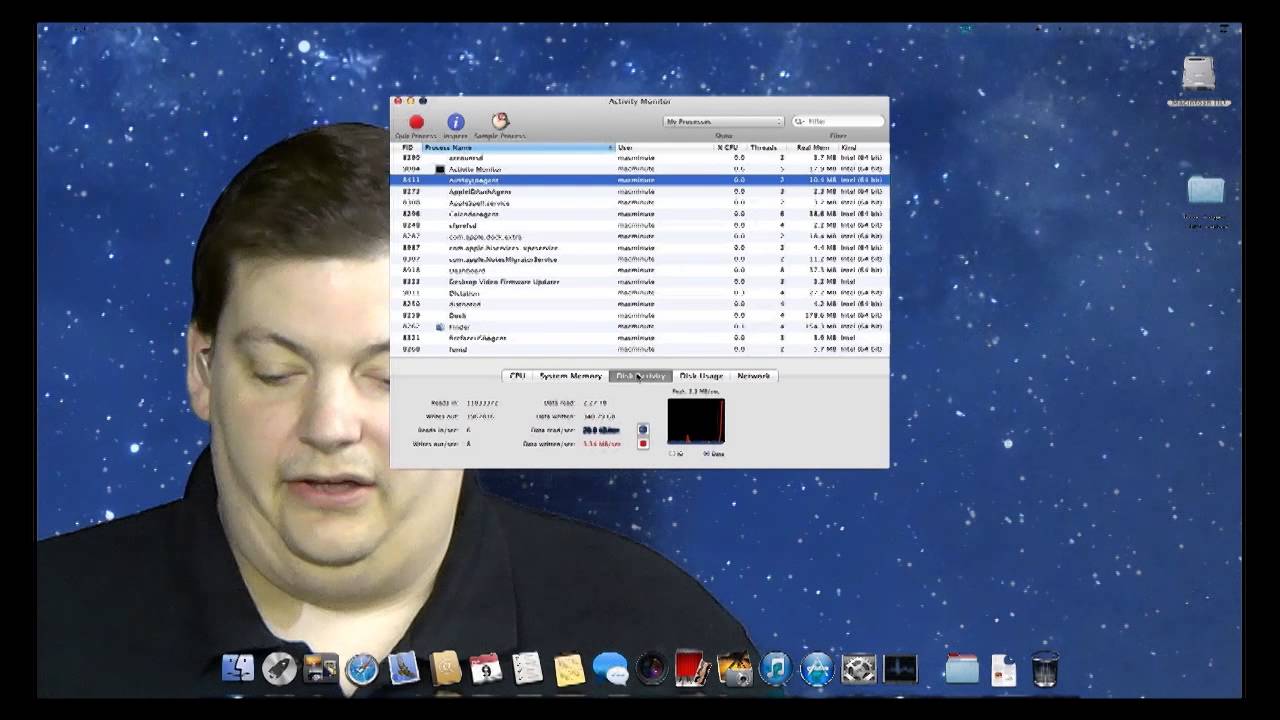Open the My Processes dropdown
This screenshot has height=720, width=1280.
click(x=723, y=120)
